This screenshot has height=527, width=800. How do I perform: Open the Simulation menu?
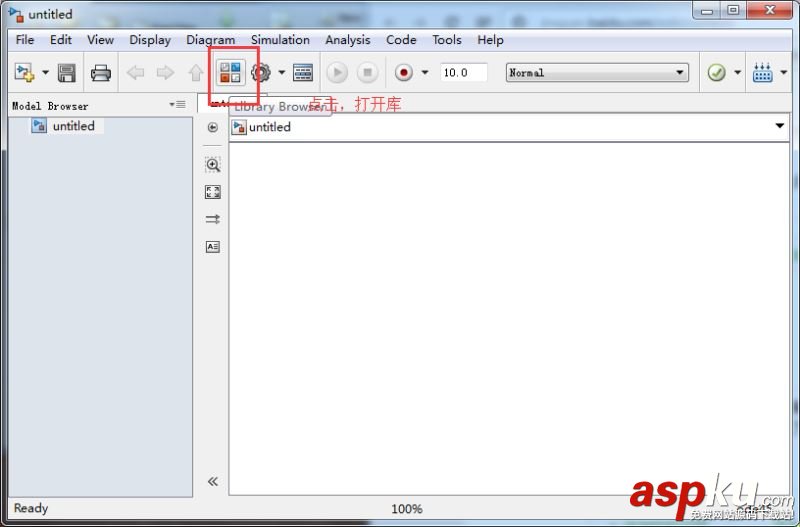[x=280, y=40]
